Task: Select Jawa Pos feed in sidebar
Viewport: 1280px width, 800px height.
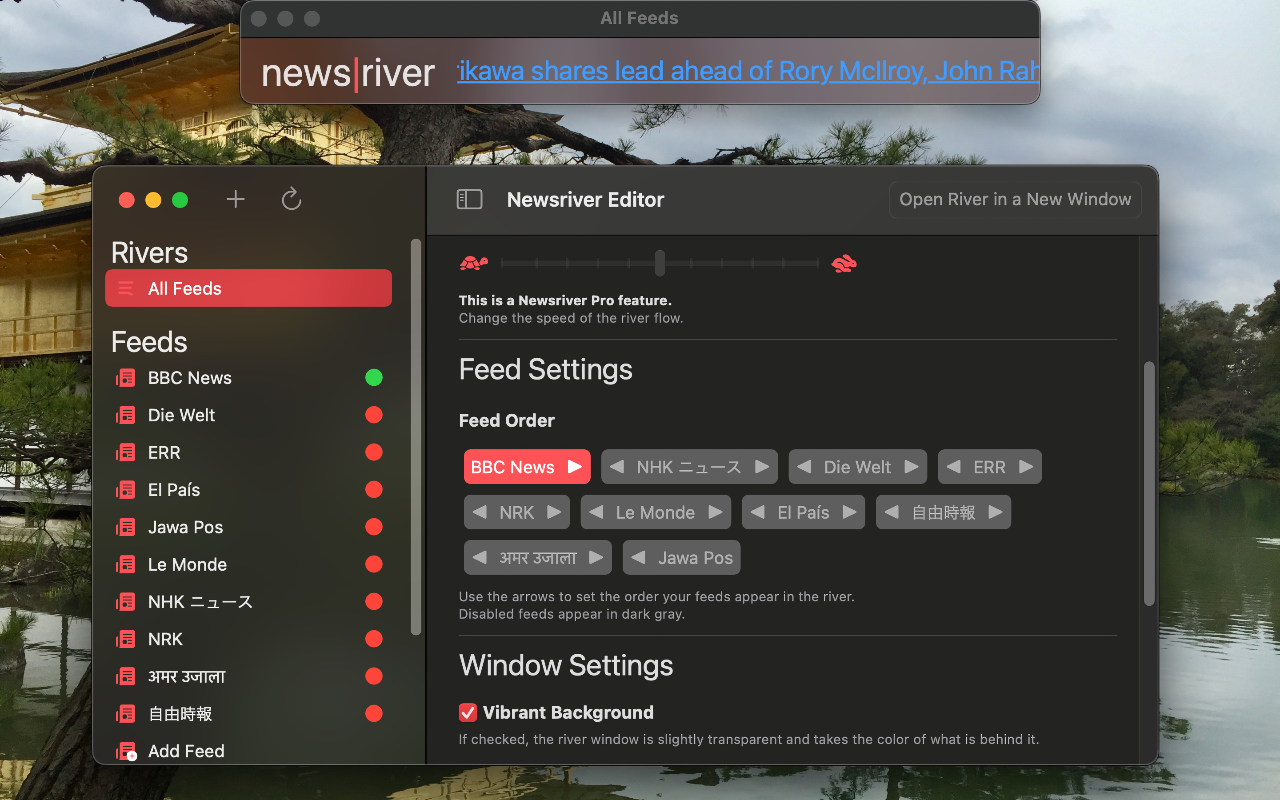Action: pyautogui.click(x=248, y=527)
